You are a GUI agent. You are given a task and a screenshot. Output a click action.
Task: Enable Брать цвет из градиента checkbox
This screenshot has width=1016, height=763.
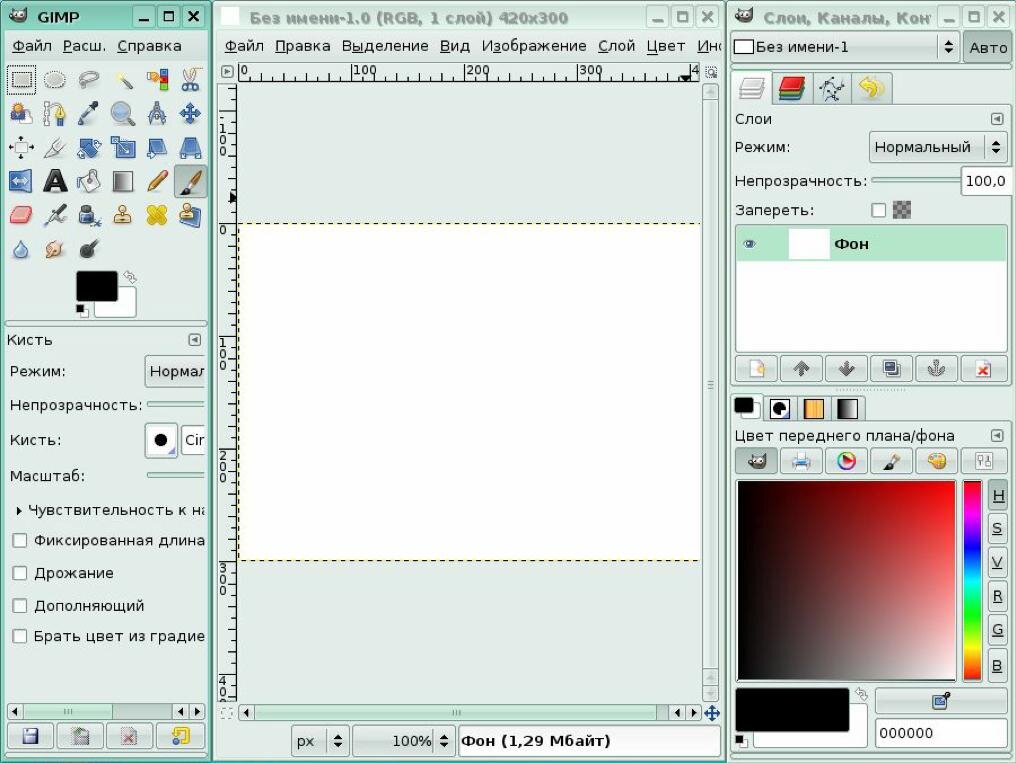20,636
